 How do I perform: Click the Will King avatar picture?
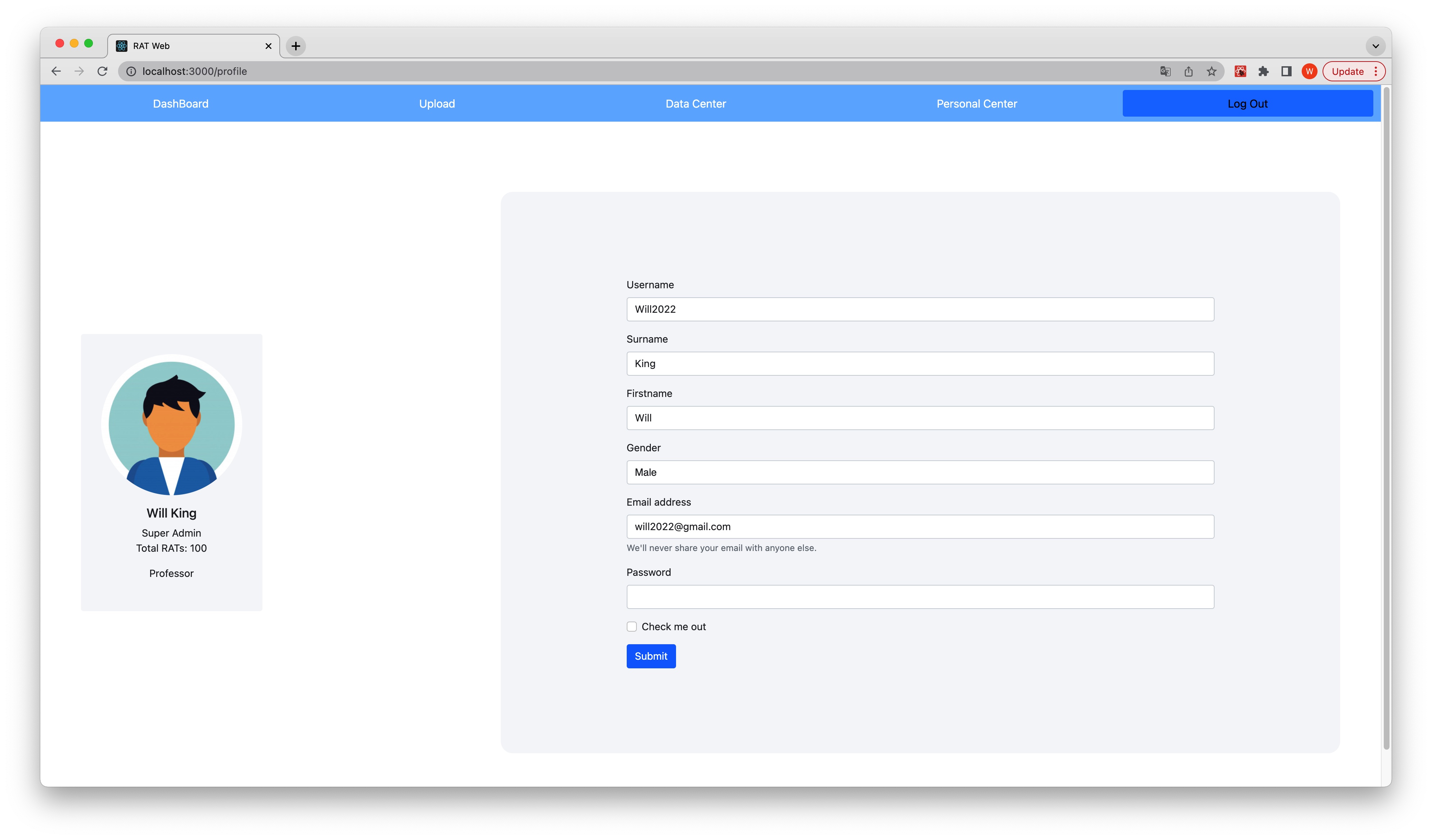172,425
